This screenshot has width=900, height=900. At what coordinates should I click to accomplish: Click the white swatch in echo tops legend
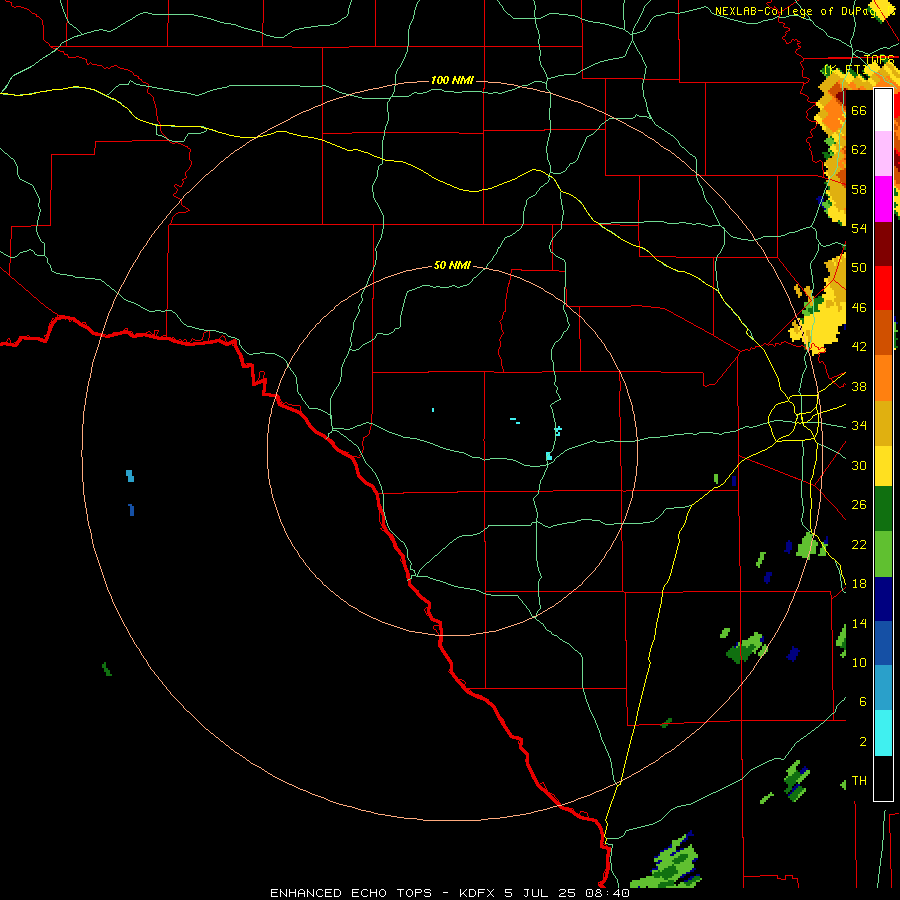pyautogui.click(x=883, y=110)
